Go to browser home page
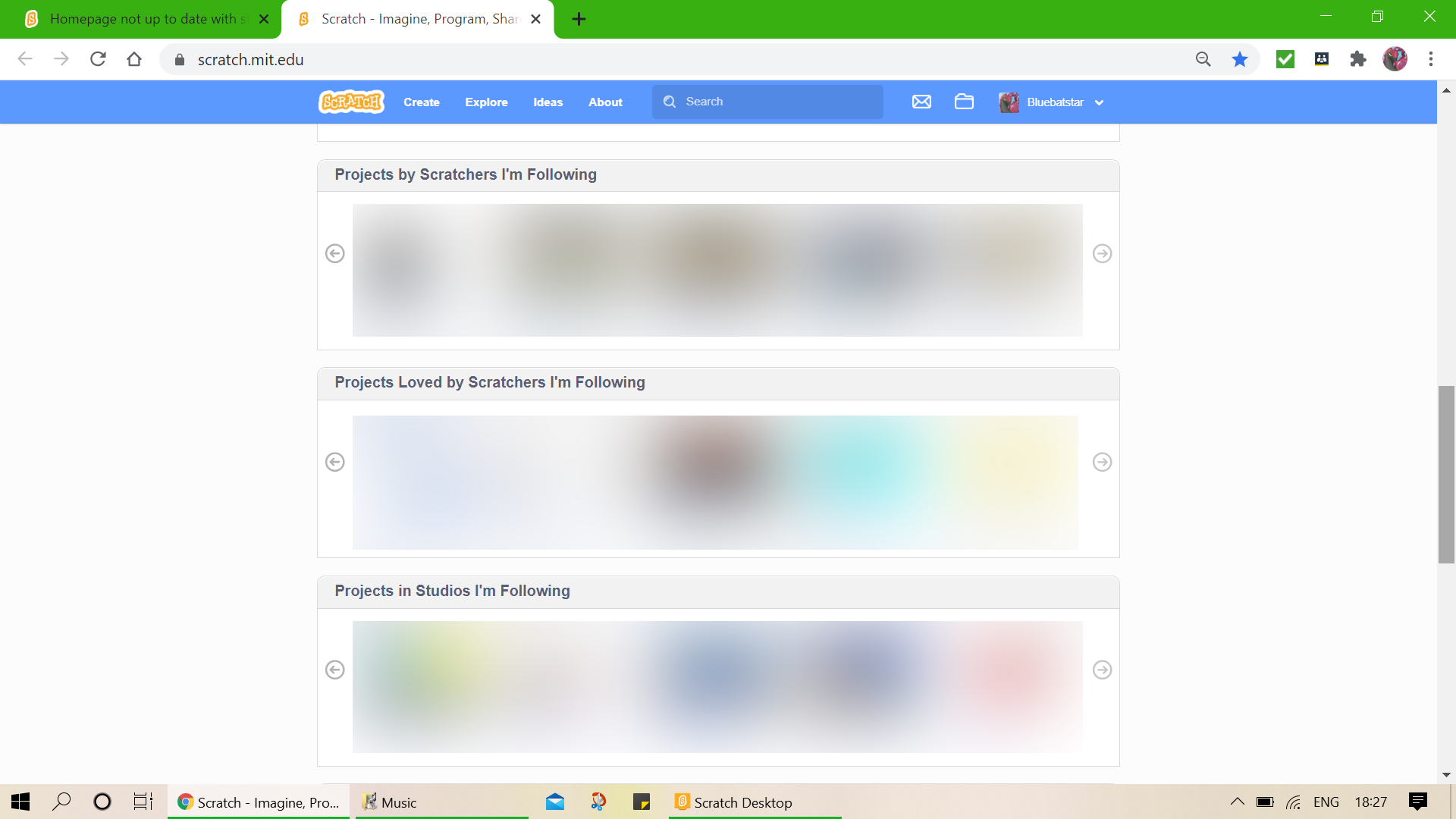This screenshot has width=1456, height=819. click(x=134, y=59)
